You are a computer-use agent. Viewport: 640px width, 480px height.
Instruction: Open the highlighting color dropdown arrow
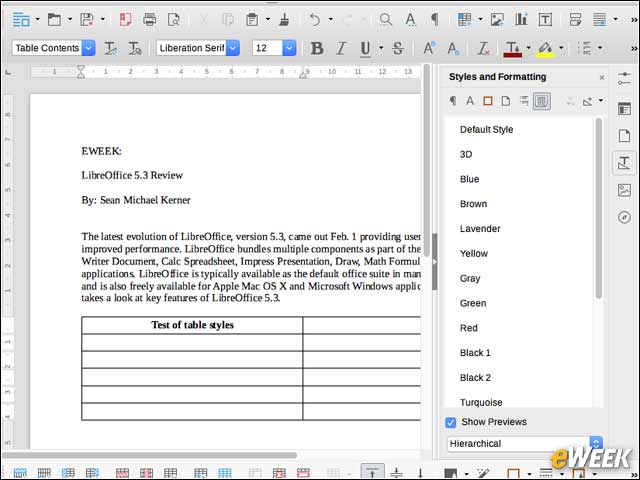(x=562, y=48)
